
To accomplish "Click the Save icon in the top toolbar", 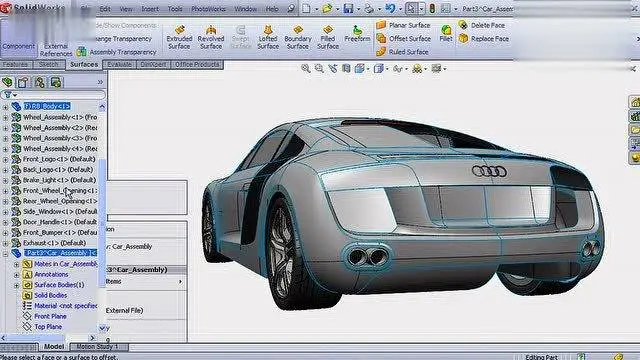I will (348, 8).
